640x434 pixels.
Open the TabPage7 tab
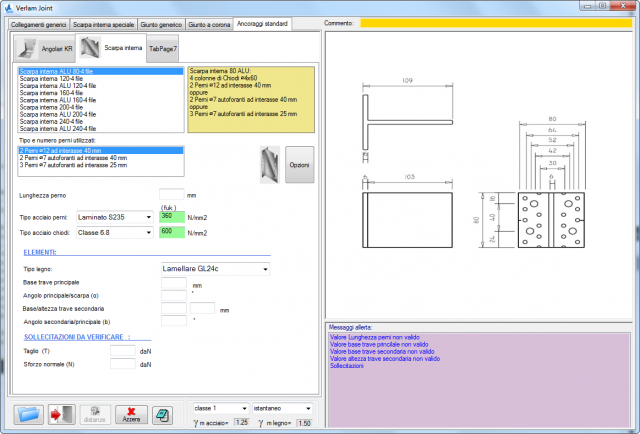(x=162, y=48)
